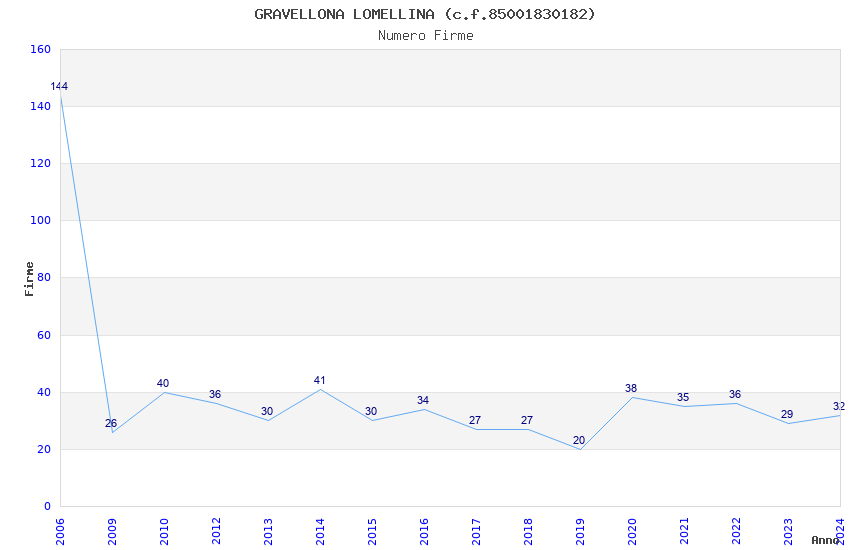
Task: Click the 2013 year label
Action: [268, 532]
